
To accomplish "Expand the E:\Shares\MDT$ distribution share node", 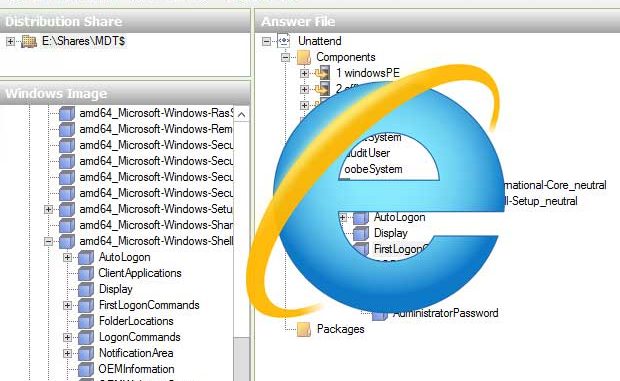I will pos(10,41).
